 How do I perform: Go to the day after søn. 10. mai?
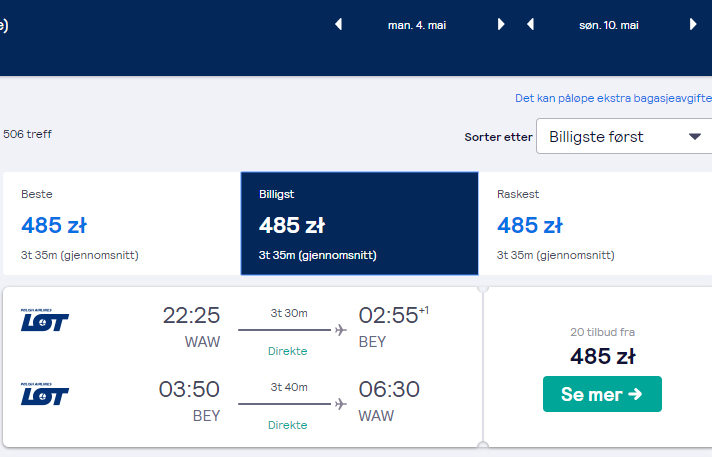pyautogui.click(x=693, y=25)
